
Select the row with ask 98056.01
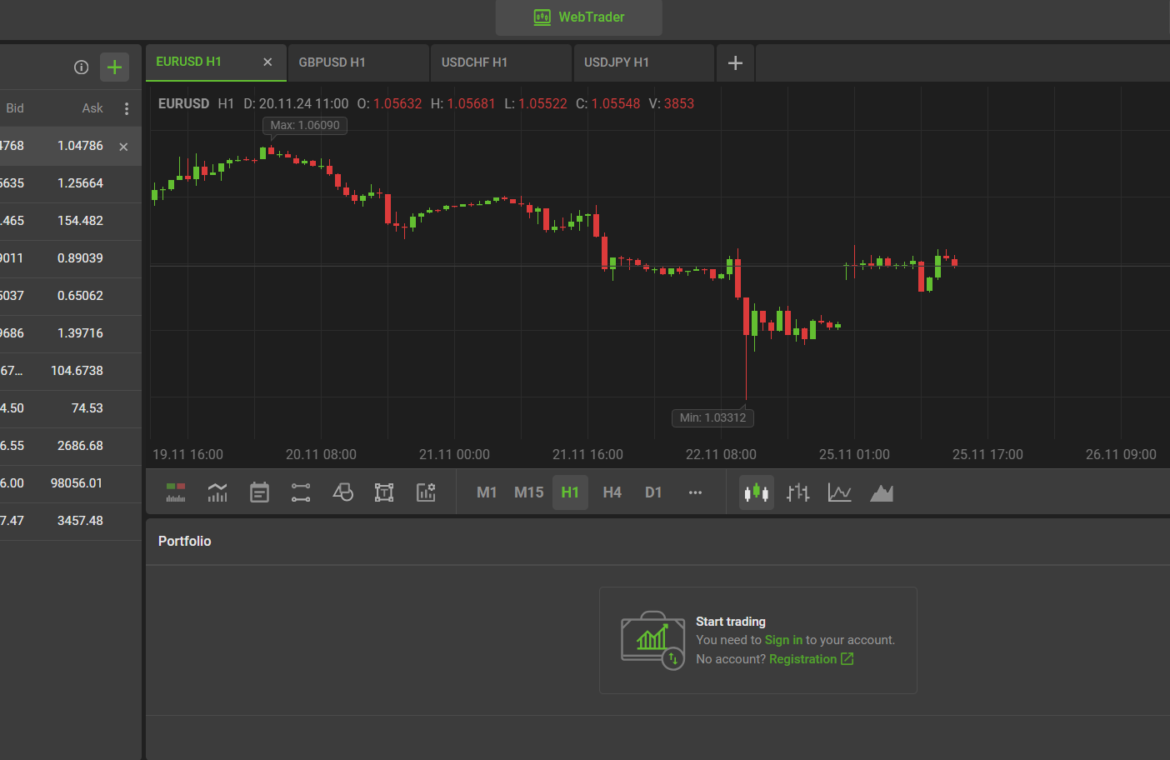(70, 483)
